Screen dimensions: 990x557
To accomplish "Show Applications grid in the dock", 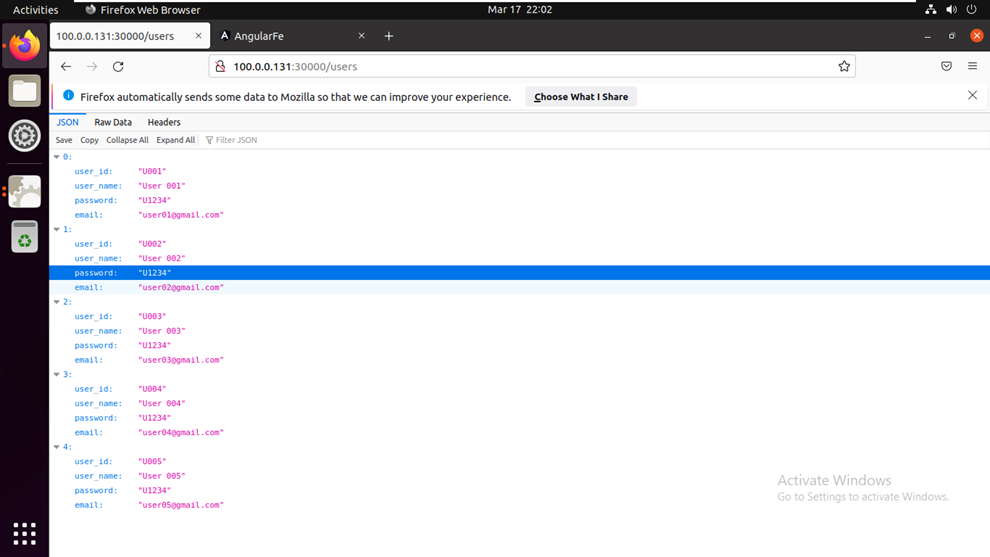I will click(x=25, y=534).
